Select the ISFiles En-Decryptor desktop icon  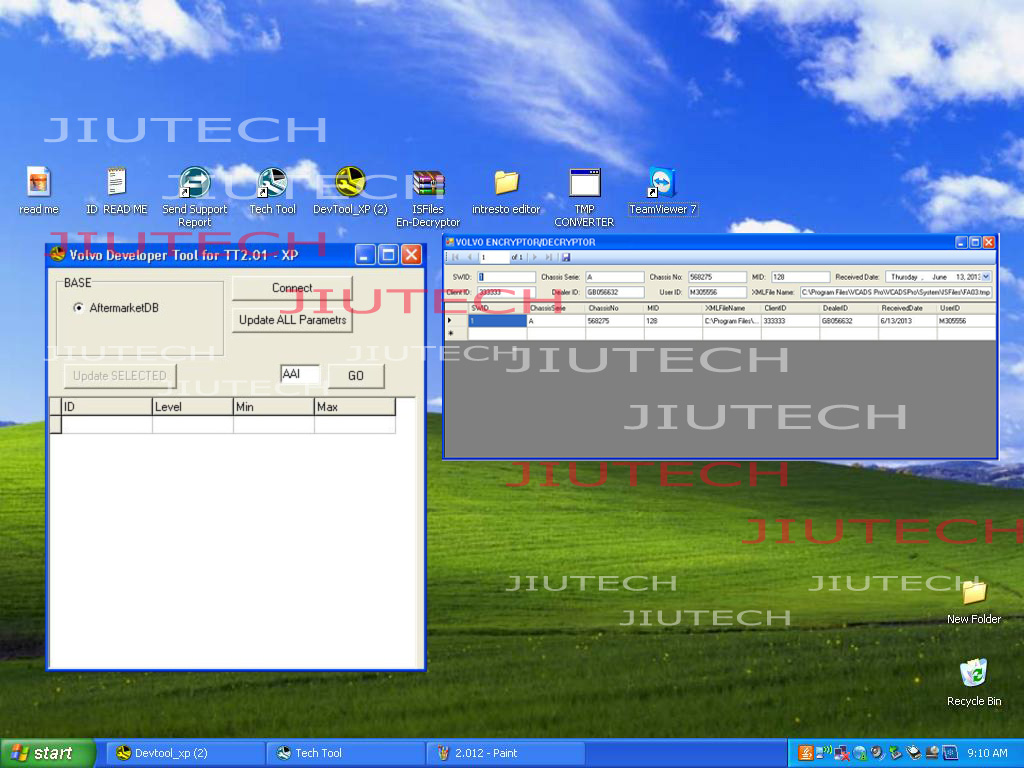428,185
